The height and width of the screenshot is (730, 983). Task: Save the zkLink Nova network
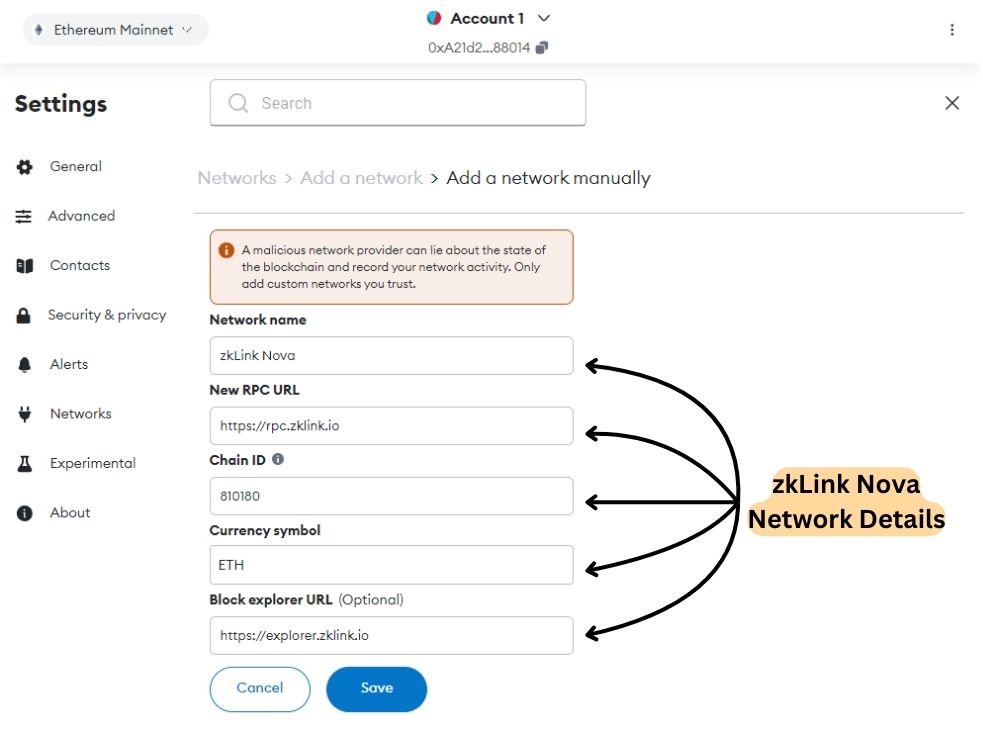tap(376, 689)
